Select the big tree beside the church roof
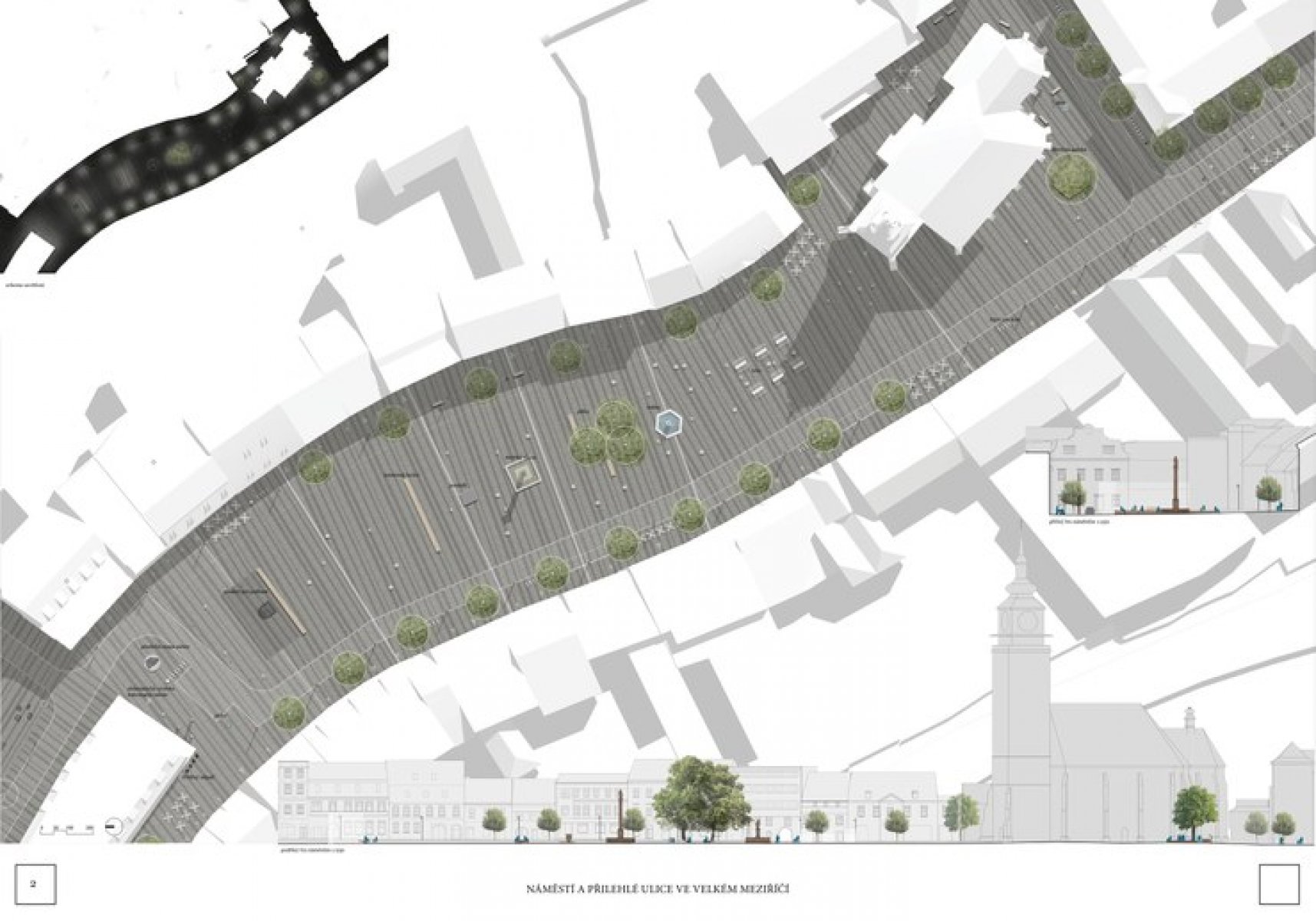The height and width of the screenshot is (921, 1316). click(1072, 176)
